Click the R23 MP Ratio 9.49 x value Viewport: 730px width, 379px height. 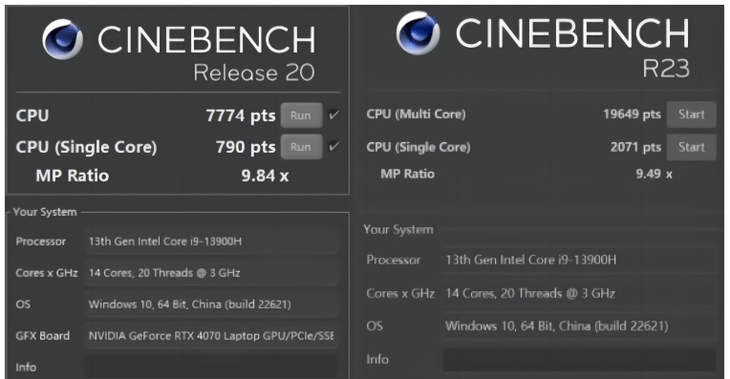(654, 174)
